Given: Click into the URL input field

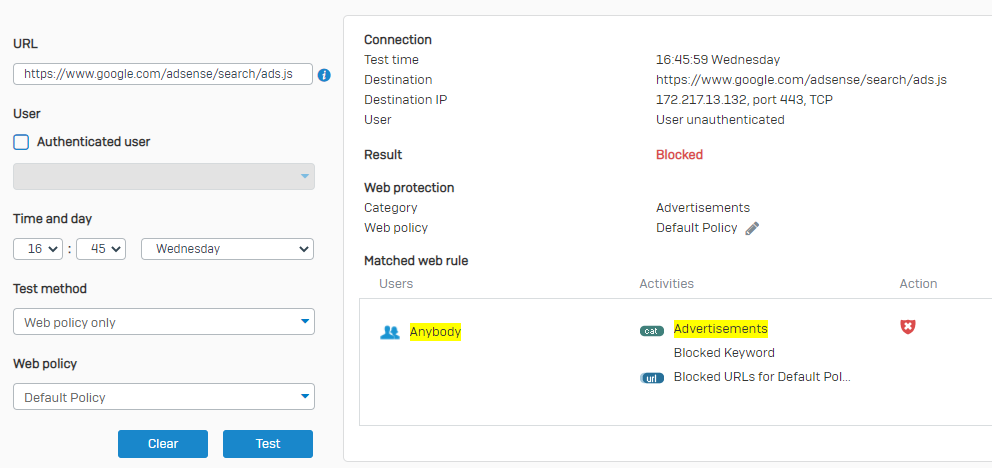Looking at the screenshot, I should pos(163,74).
